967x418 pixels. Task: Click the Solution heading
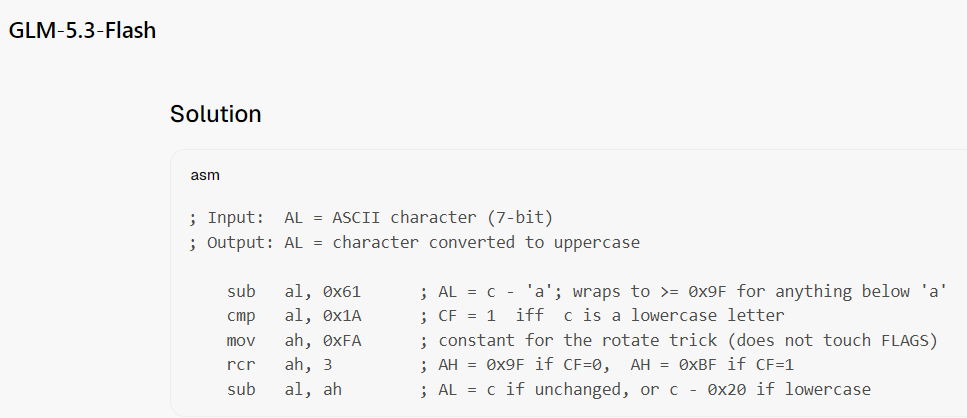point(216,114)
